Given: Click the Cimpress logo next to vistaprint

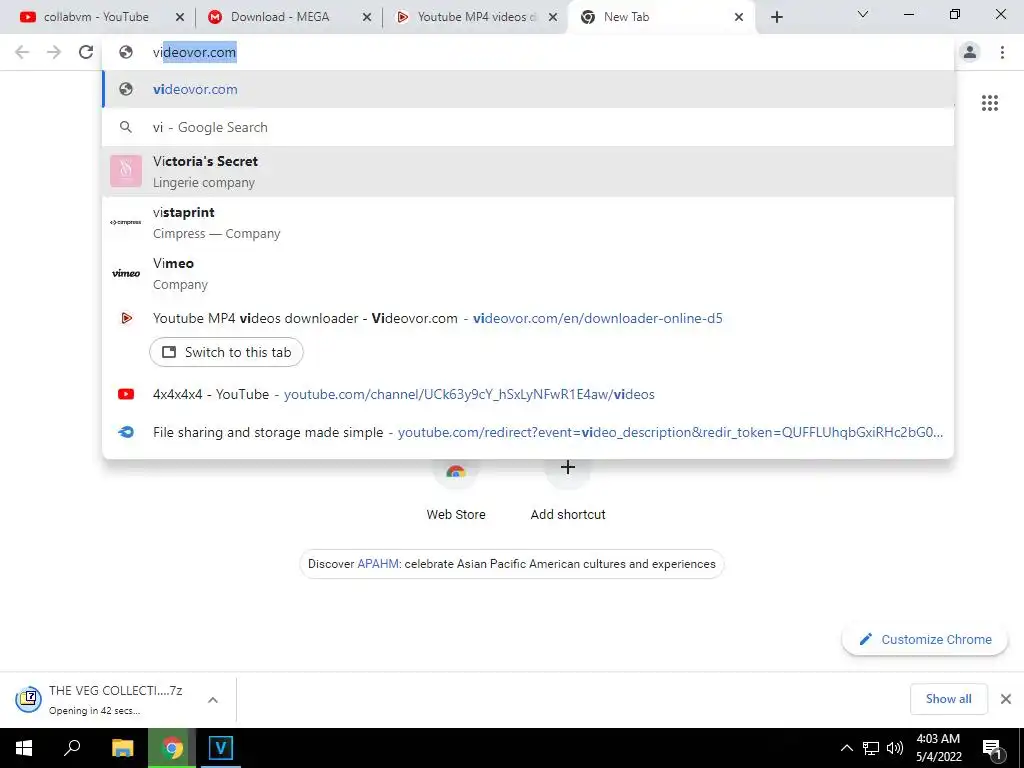Looking at the screenshot, I should (x=125, y=222).
